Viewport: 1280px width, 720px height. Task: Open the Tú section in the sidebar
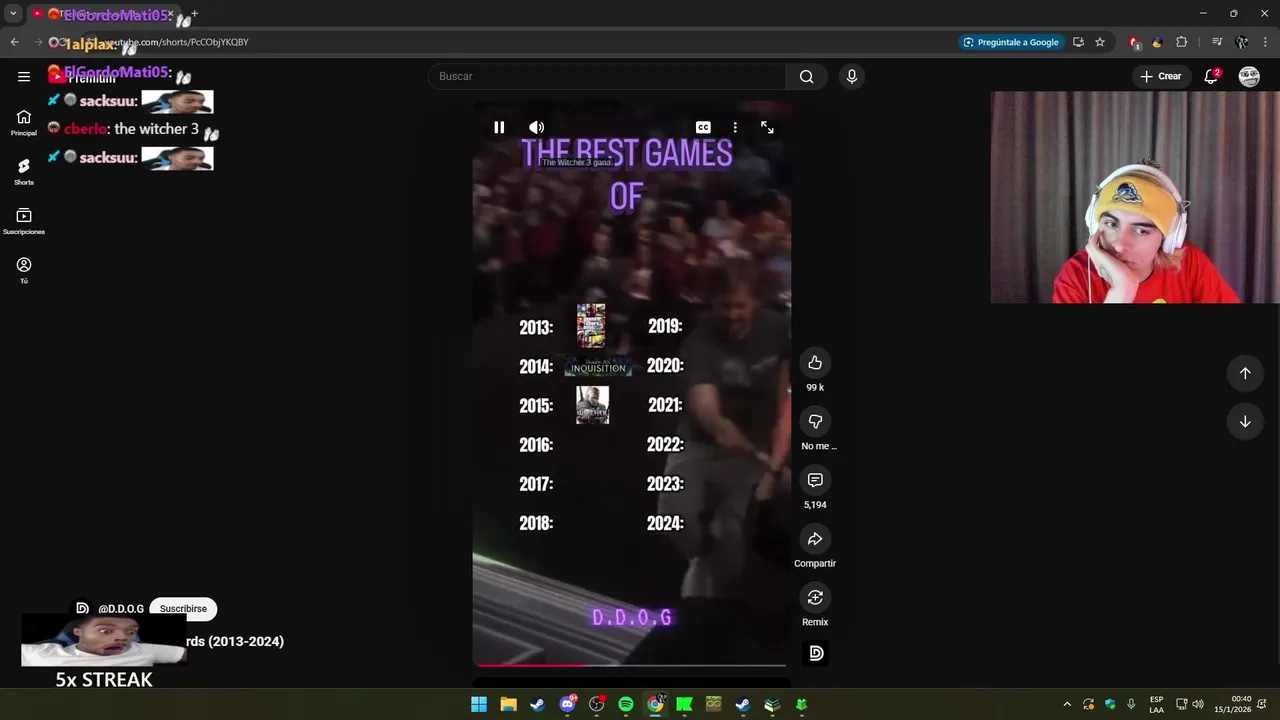click(24, 270)
